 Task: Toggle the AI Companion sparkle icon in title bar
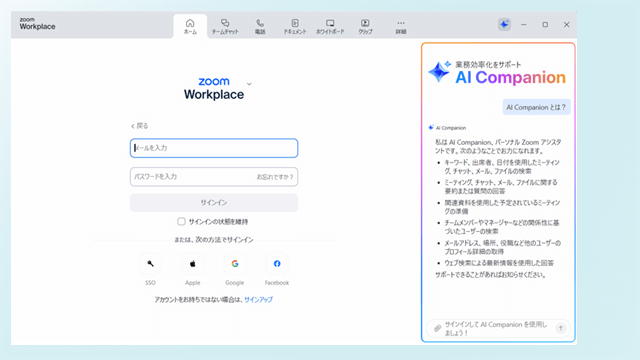pos(504,24)
